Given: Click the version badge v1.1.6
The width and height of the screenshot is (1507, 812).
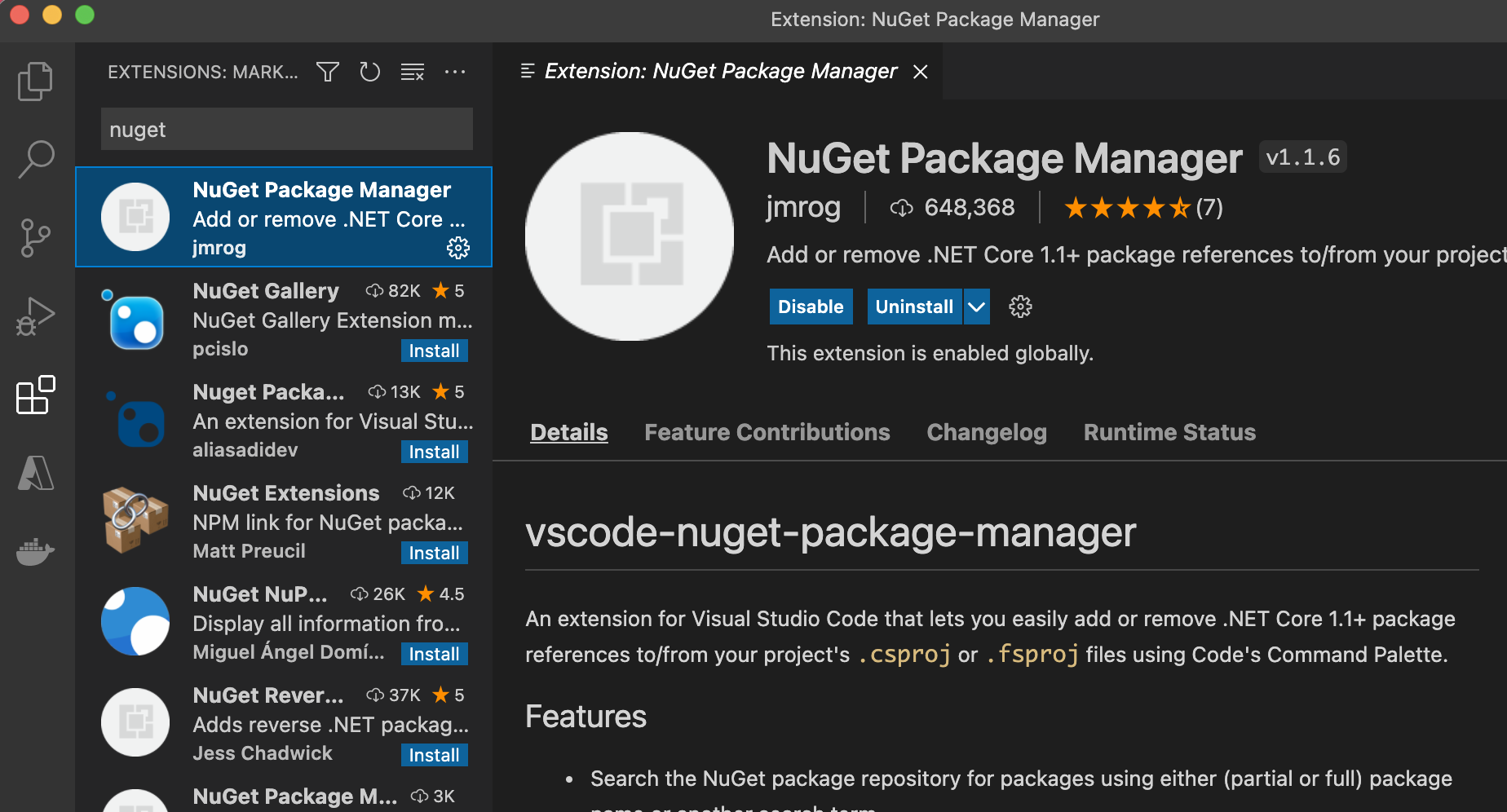Looking at the screenshot, I should pyautogui.click(x=1302, y=157).
